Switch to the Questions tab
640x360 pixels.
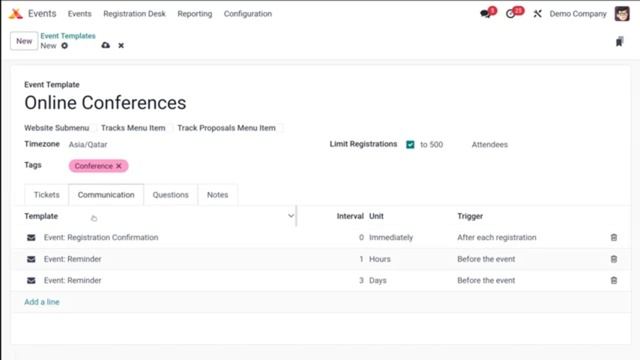171,195
